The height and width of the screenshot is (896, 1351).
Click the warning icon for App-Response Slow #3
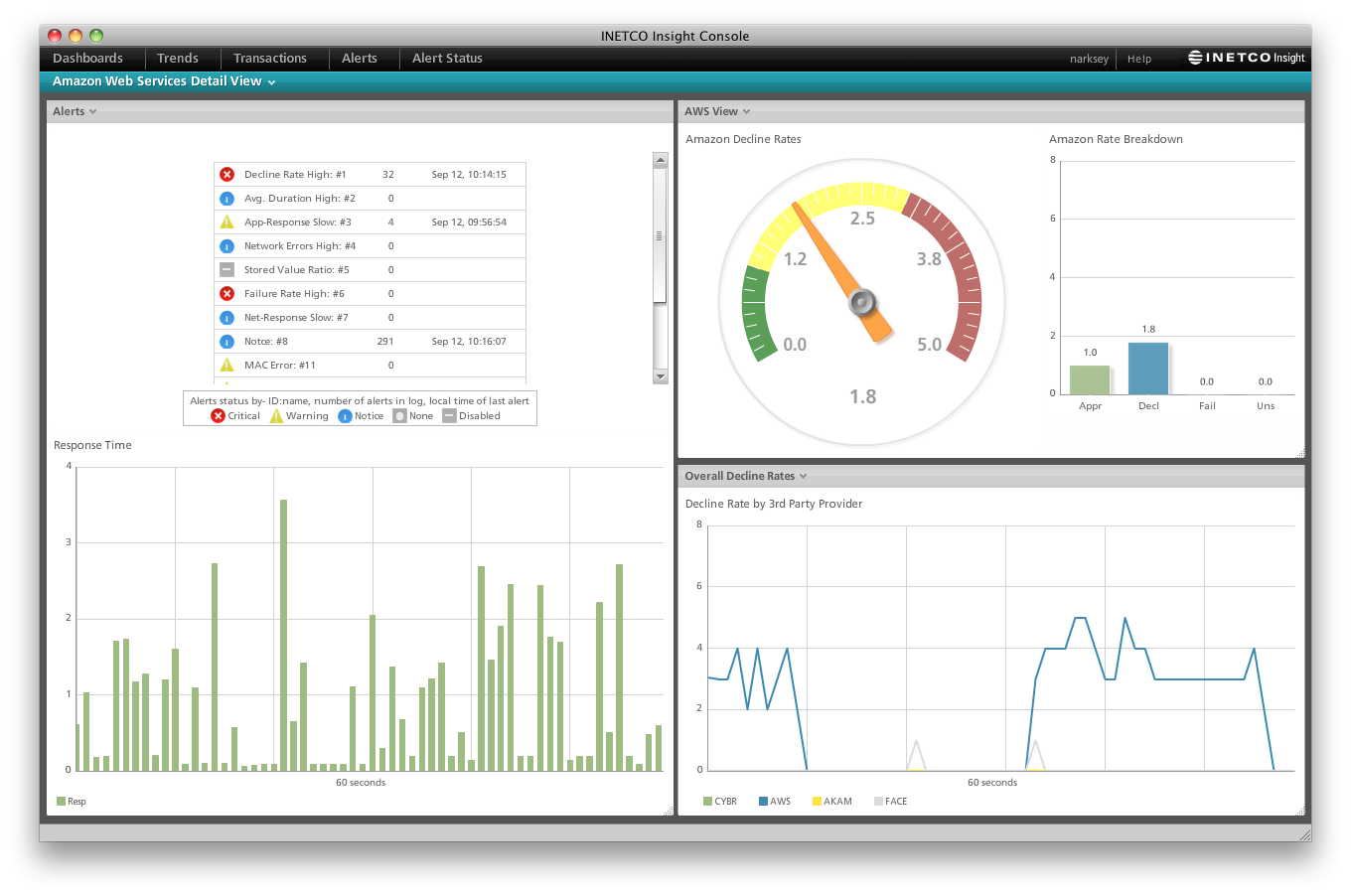point(226,222)
